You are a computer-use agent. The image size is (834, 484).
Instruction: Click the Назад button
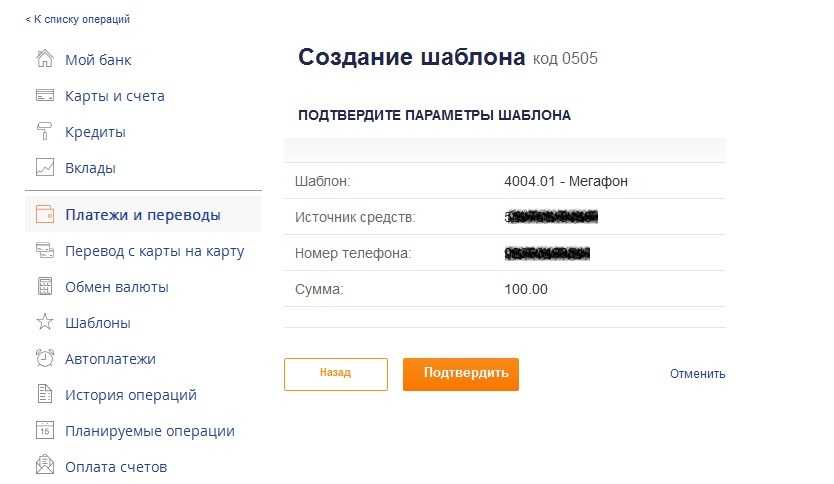(x=335, y=373)
